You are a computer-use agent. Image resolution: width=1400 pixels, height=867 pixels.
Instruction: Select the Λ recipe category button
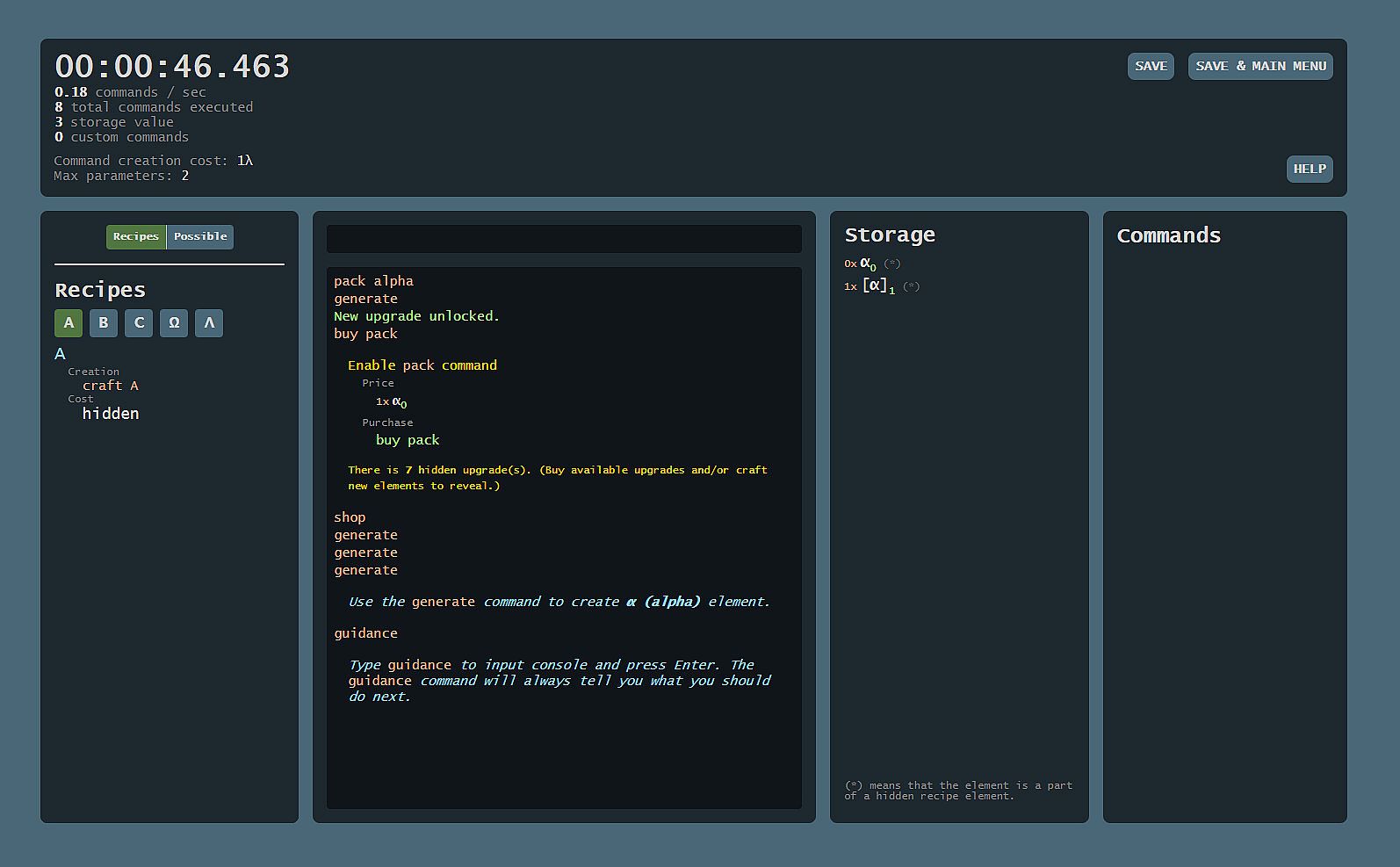click(209, 322)
